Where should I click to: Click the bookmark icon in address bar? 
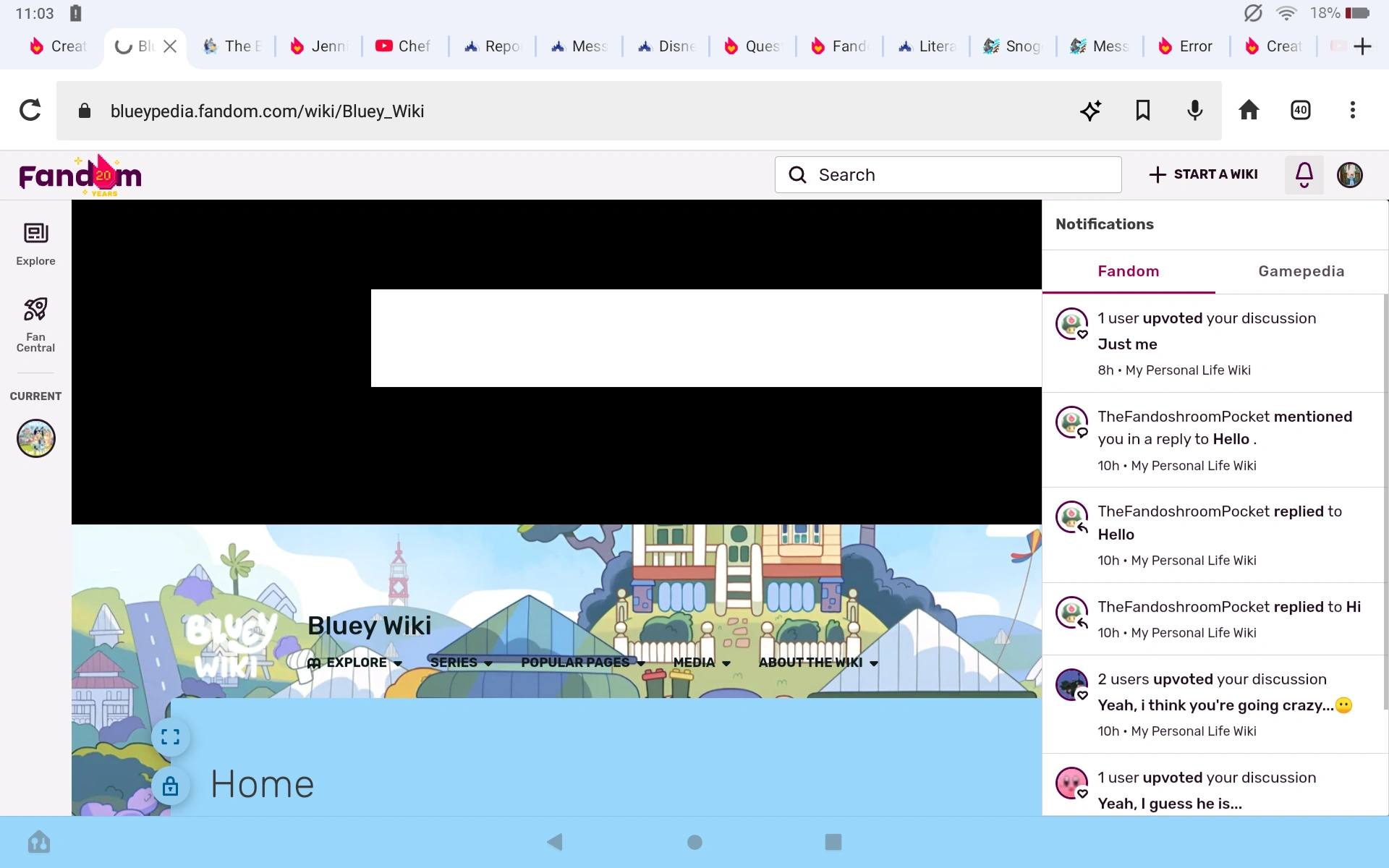click(1142, 110)
